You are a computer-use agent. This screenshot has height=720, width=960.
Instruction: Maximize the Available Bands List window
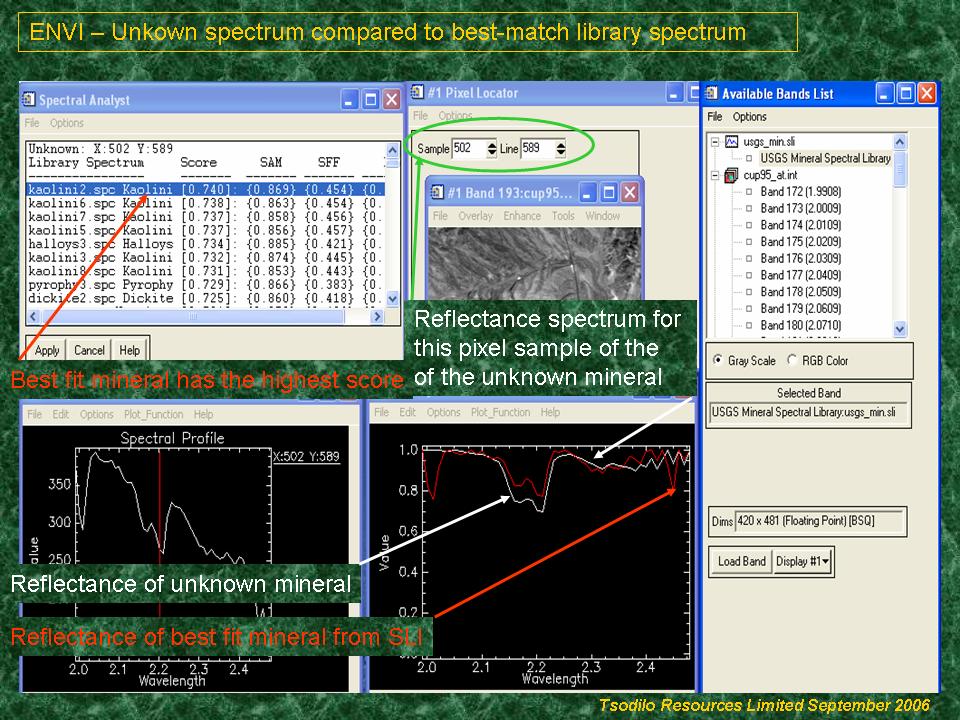[x=906, y=93]
